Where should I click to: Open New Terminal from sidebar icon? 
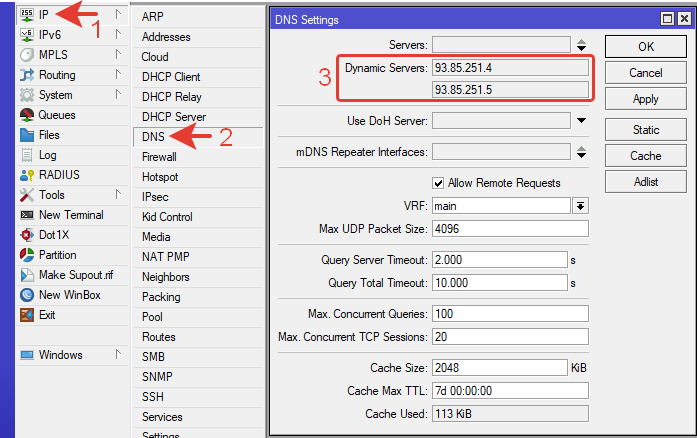point(27,215)
